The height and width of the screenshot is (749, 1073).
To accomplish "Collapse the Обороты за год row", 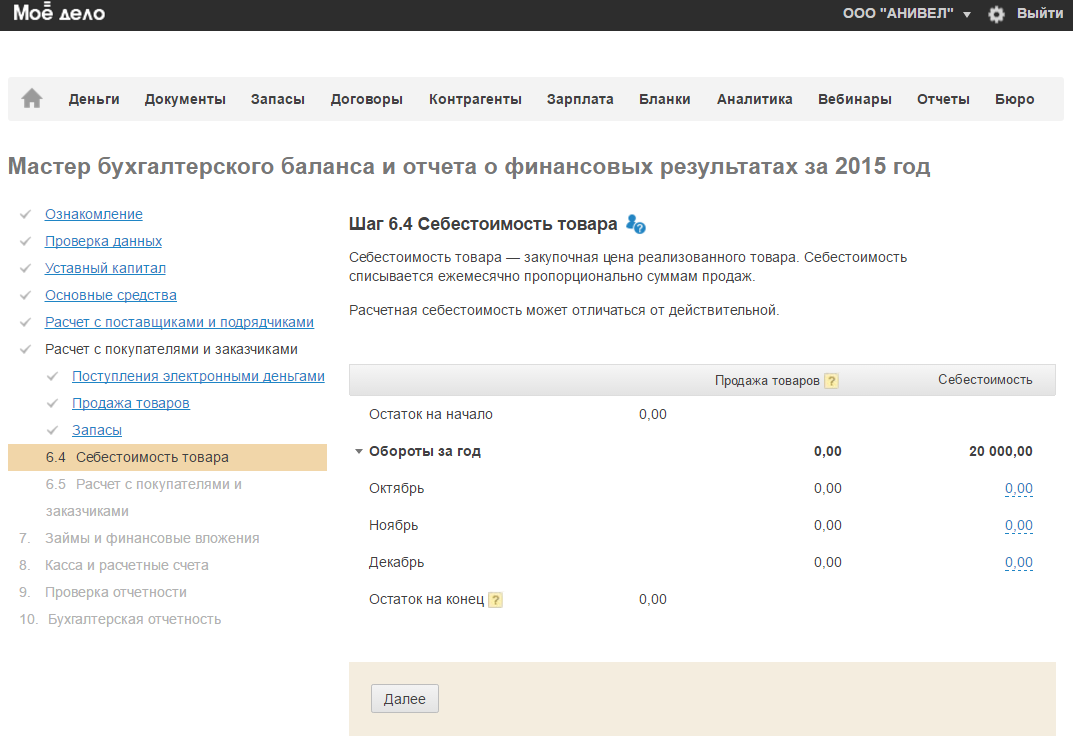I will point(358,452).
